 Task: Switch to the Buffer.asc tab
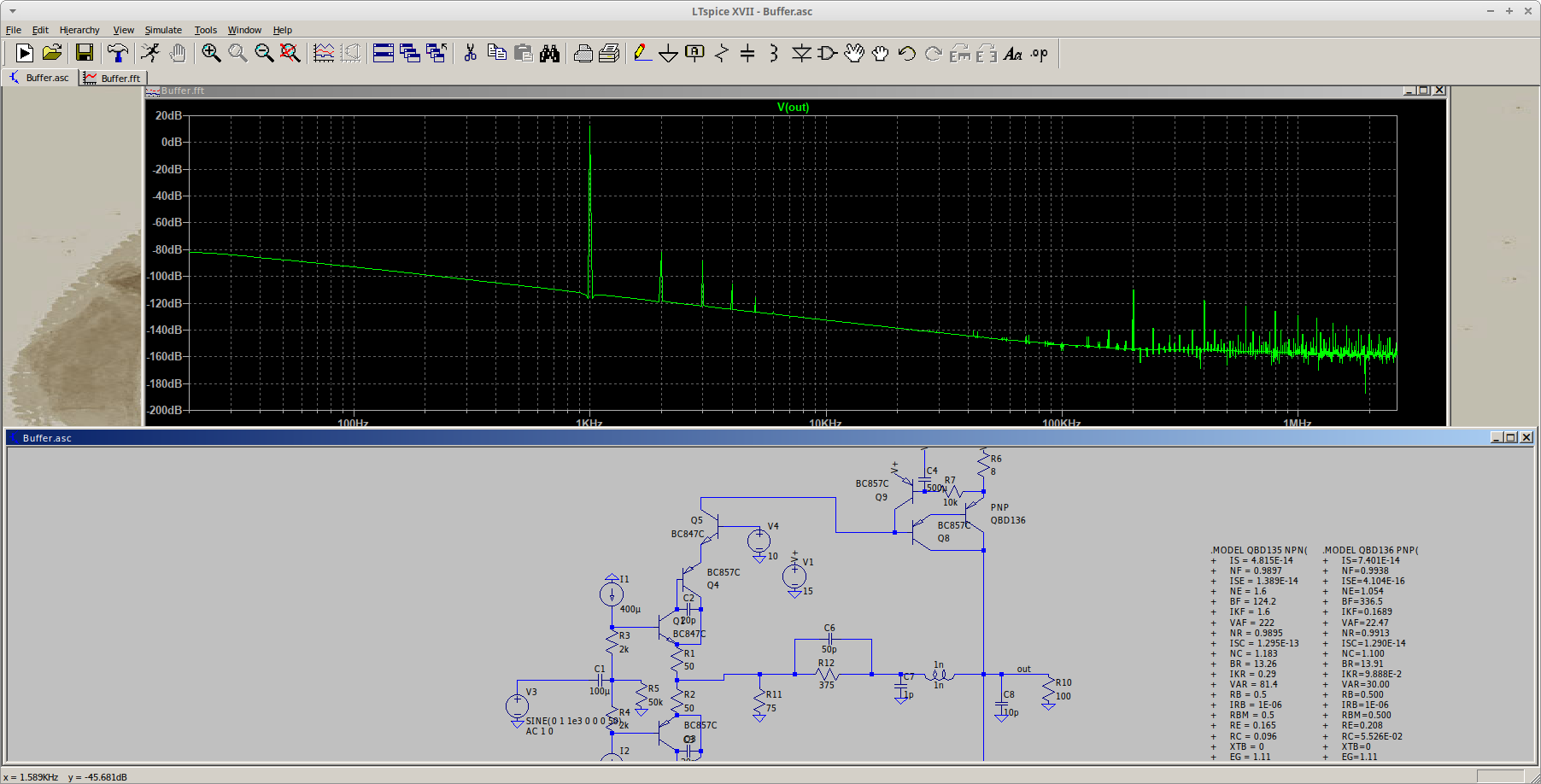39,78
